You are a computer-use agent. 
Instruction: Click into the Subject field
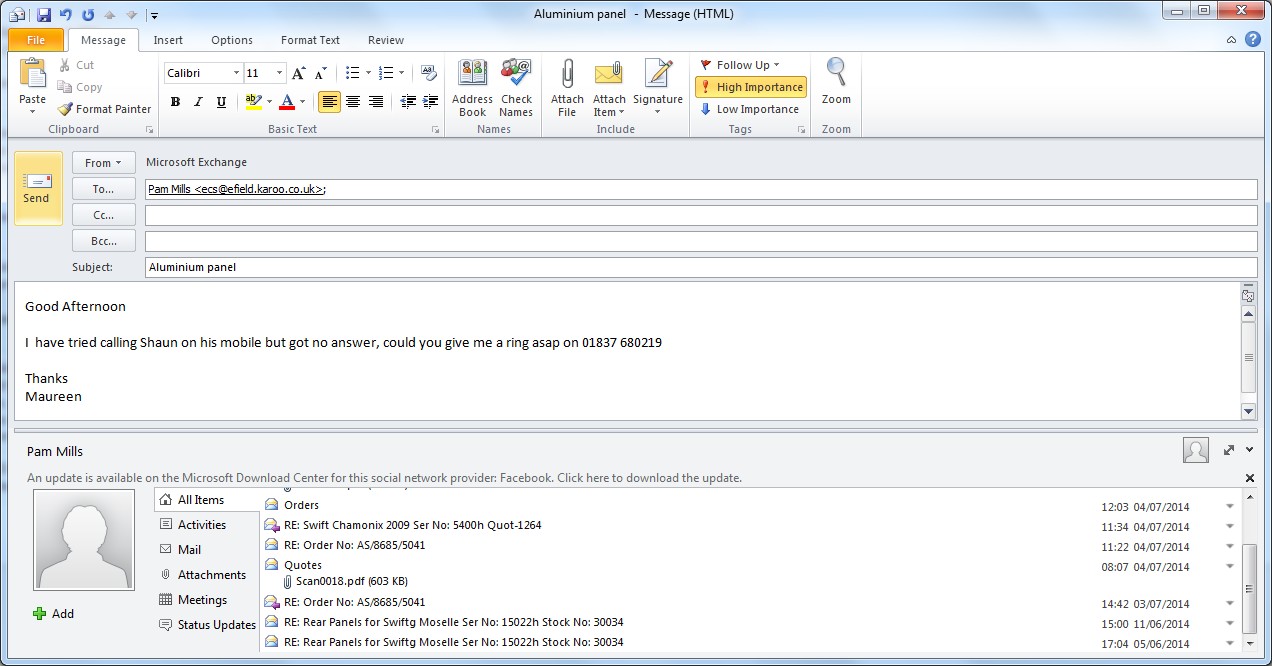pyautogui.click(x=700, y=268)
